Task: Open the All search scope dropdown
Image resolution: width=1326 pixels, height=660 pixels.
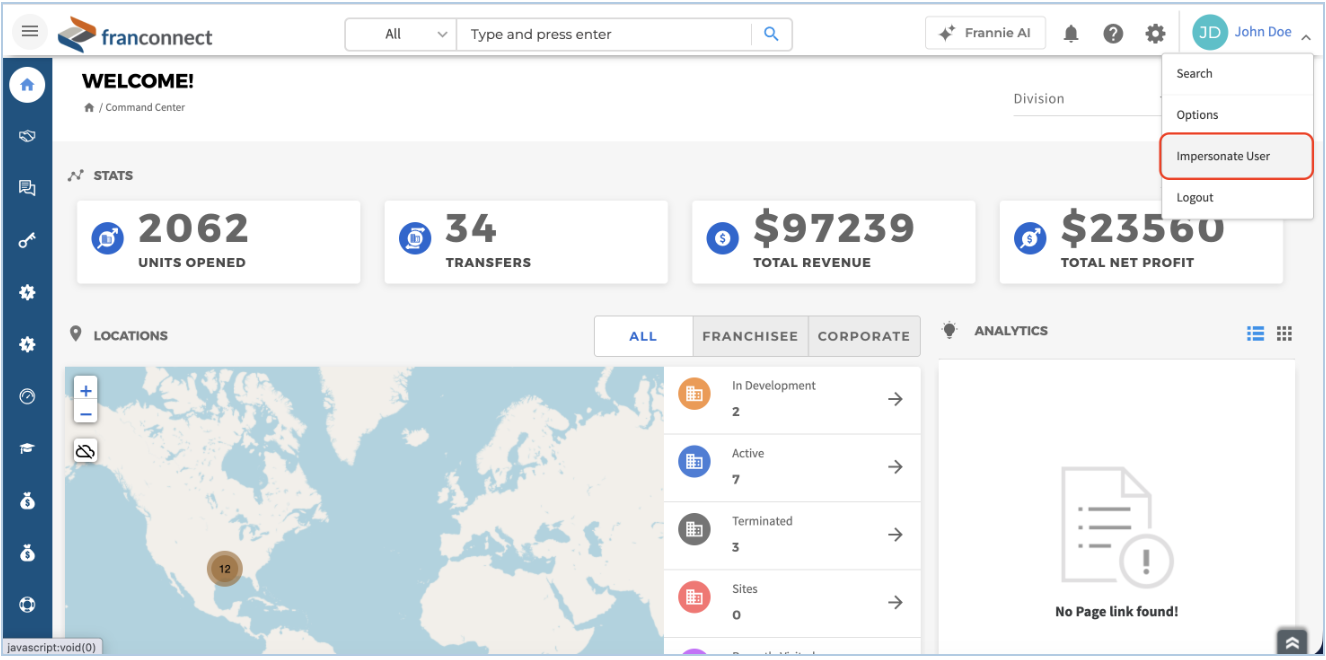Action: [x=401, y=34]
